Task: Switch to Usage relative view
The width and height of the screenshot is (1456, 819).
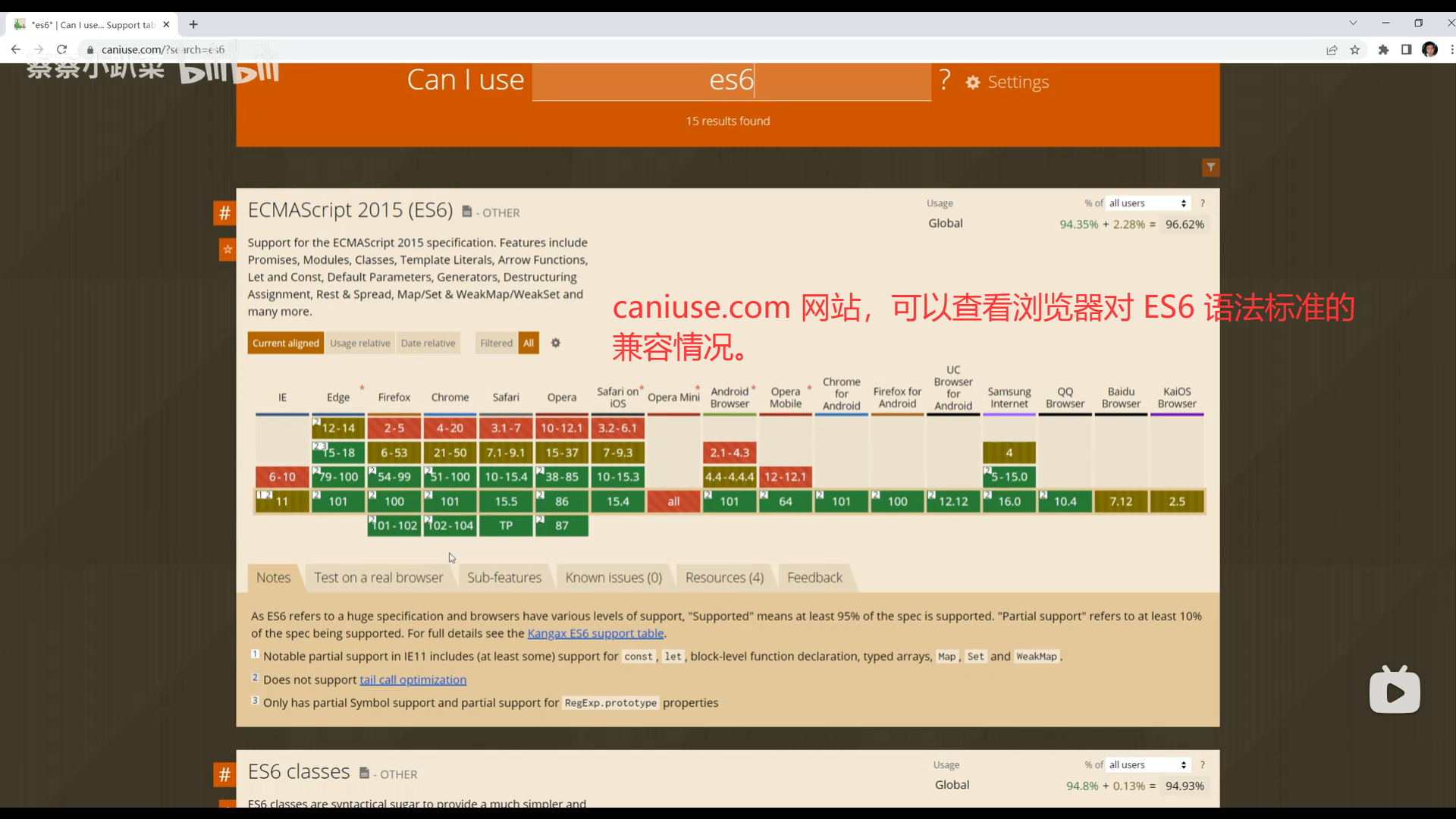Action: (359, 343)
